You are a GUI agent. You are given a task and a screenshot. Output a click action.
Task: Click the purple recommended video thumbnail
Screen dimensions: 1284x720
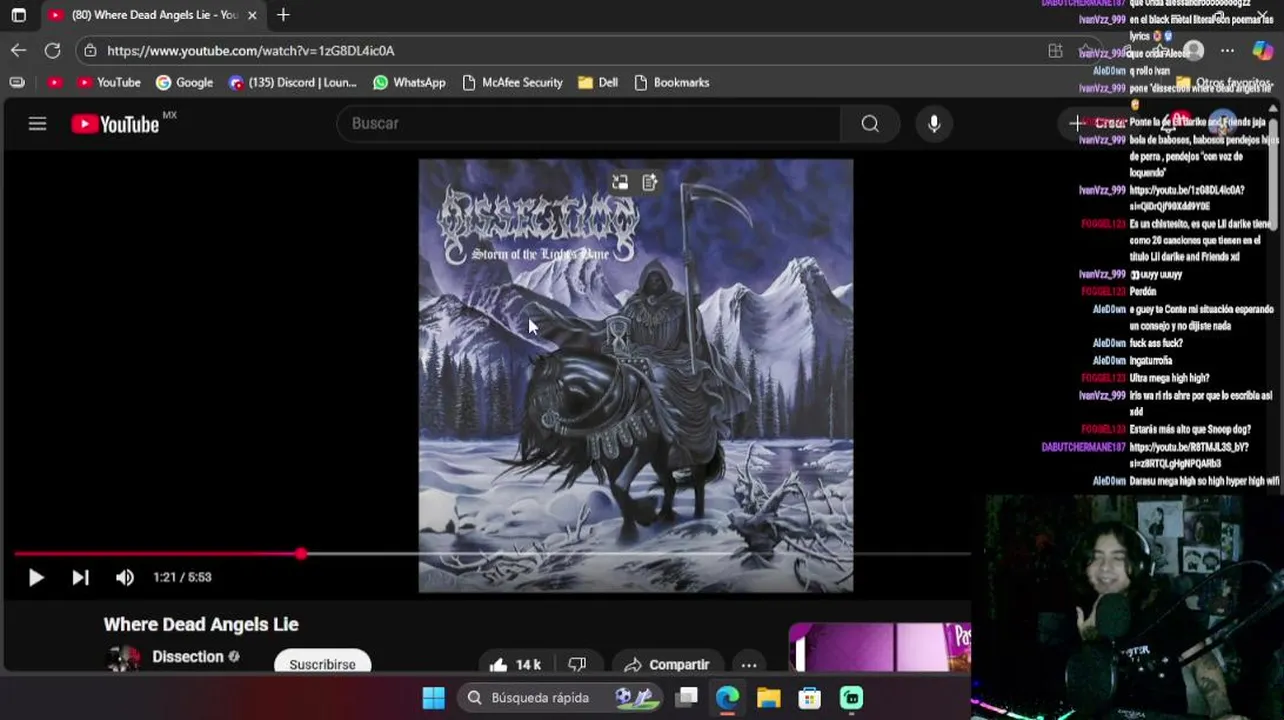click(880, 647)
